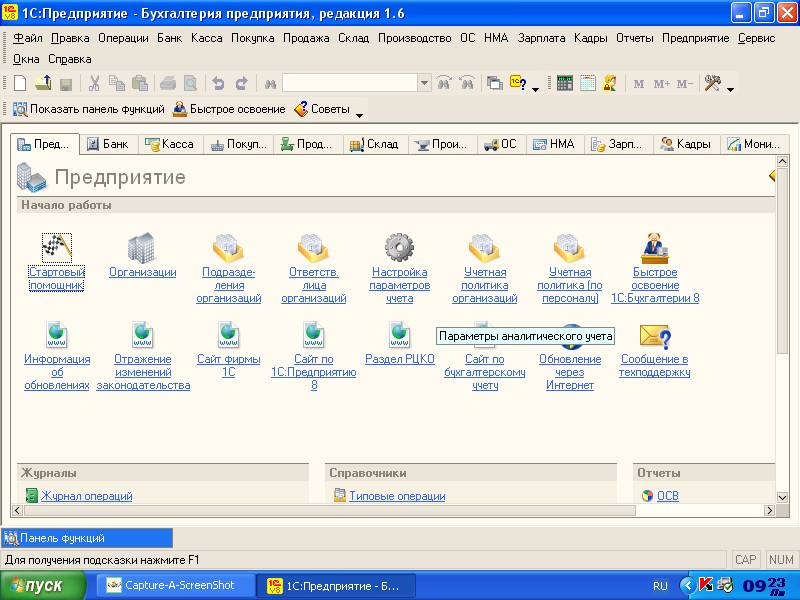Click the Стартовый помощник checkered flag icon

tap(56, 248)
